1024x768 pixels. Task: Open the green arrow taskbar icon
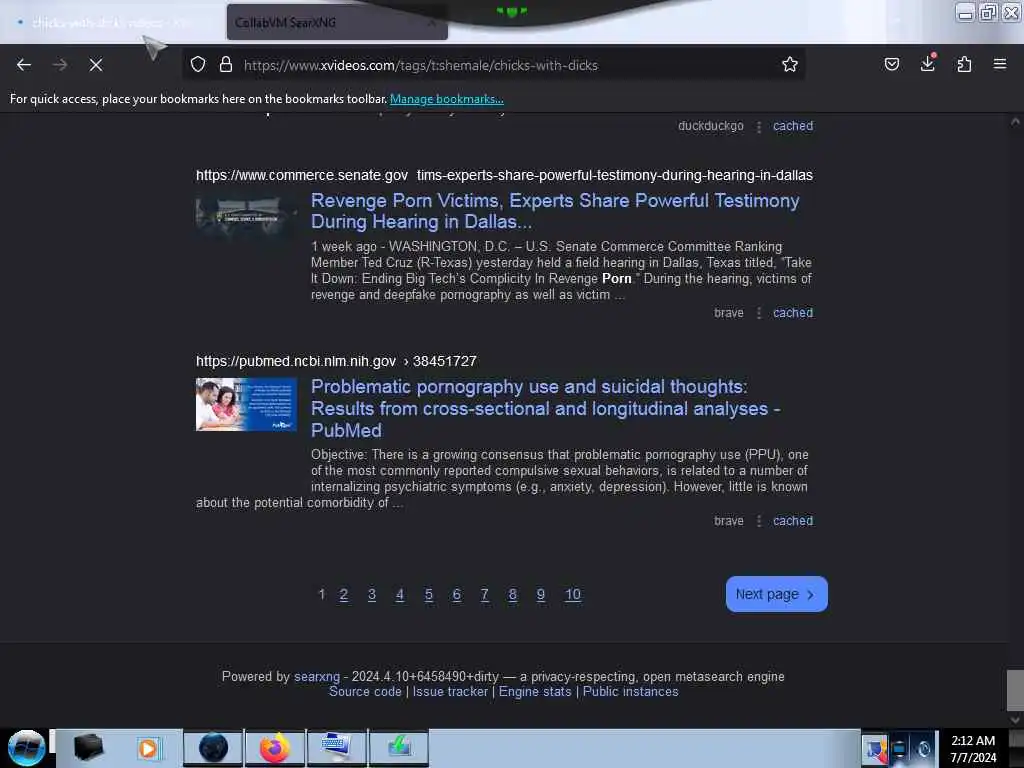(x=398, y=748)
